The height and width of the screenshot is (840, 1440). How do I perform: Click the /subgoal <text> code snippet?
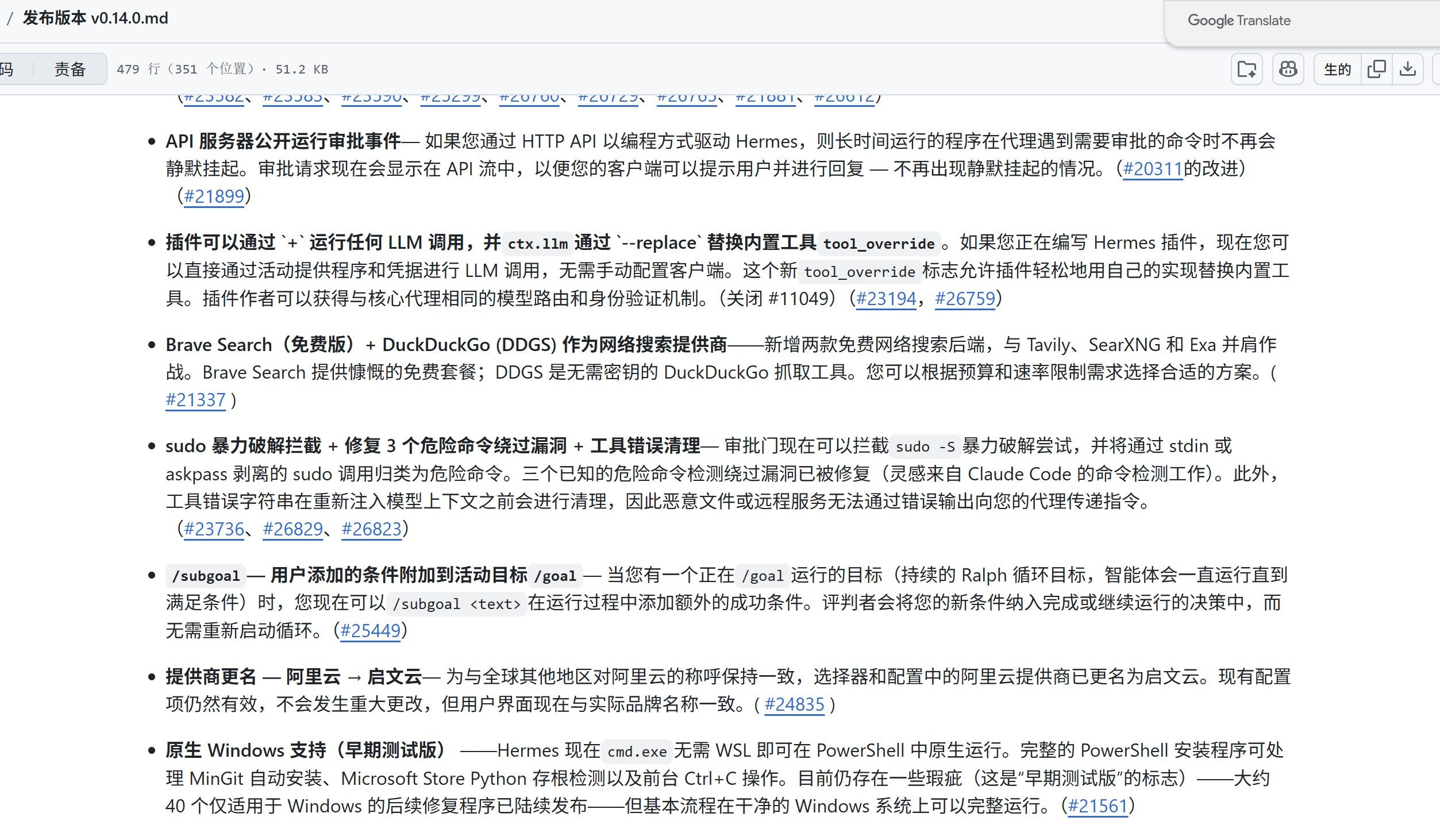click(x=456, y=604)
